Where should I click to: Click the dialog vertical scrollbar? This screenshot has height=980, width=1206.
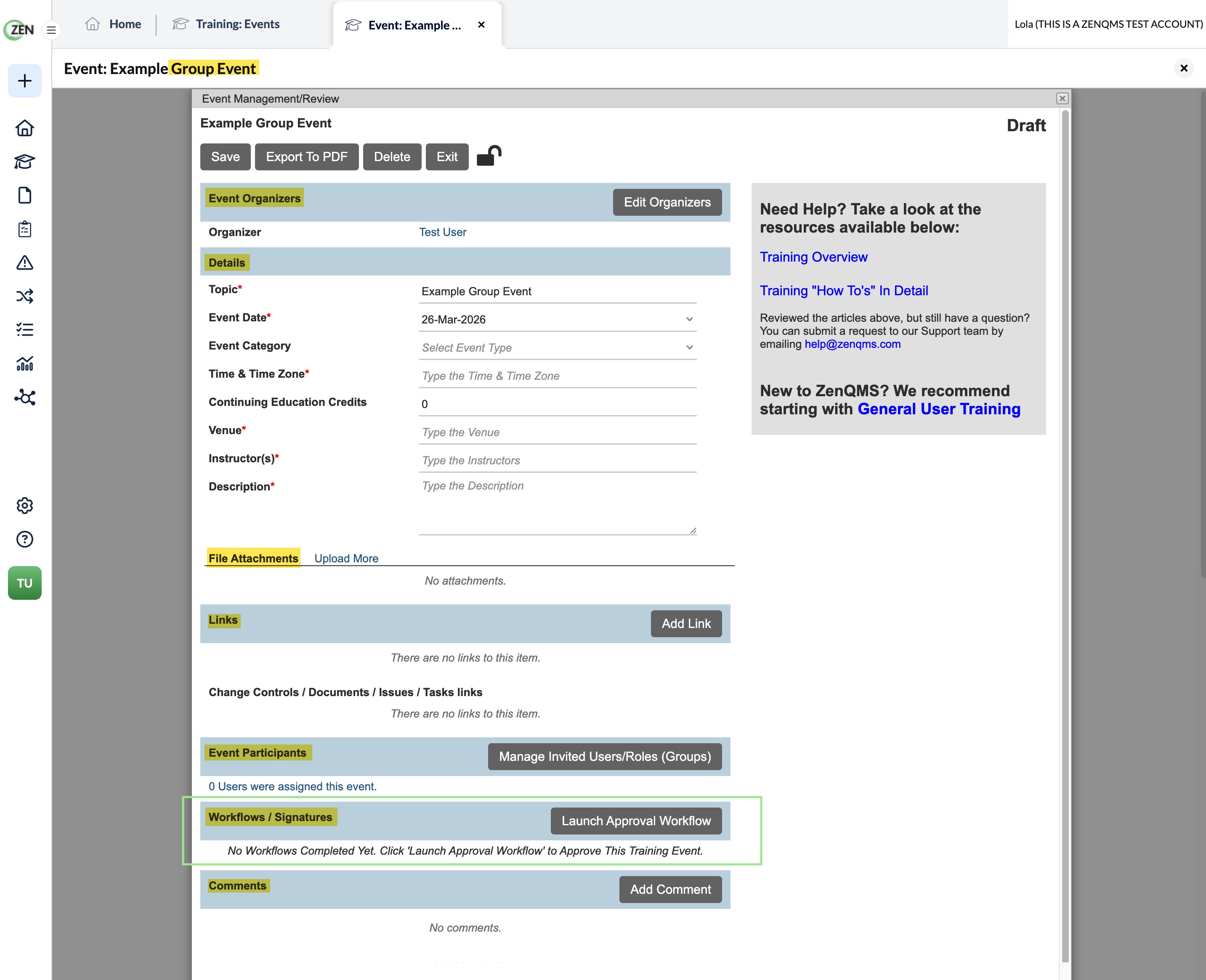1065,536
